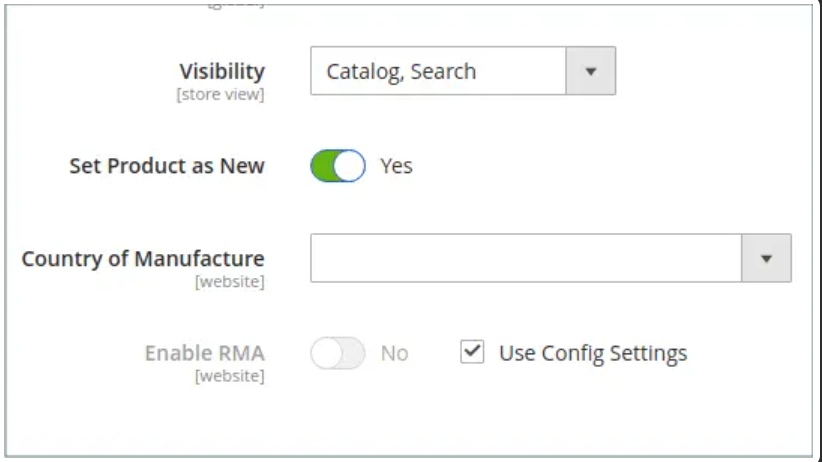This screenshot has height=462, width=822.
Task: Toggle Set Product as New switch
Action: (x=338, y=166)
